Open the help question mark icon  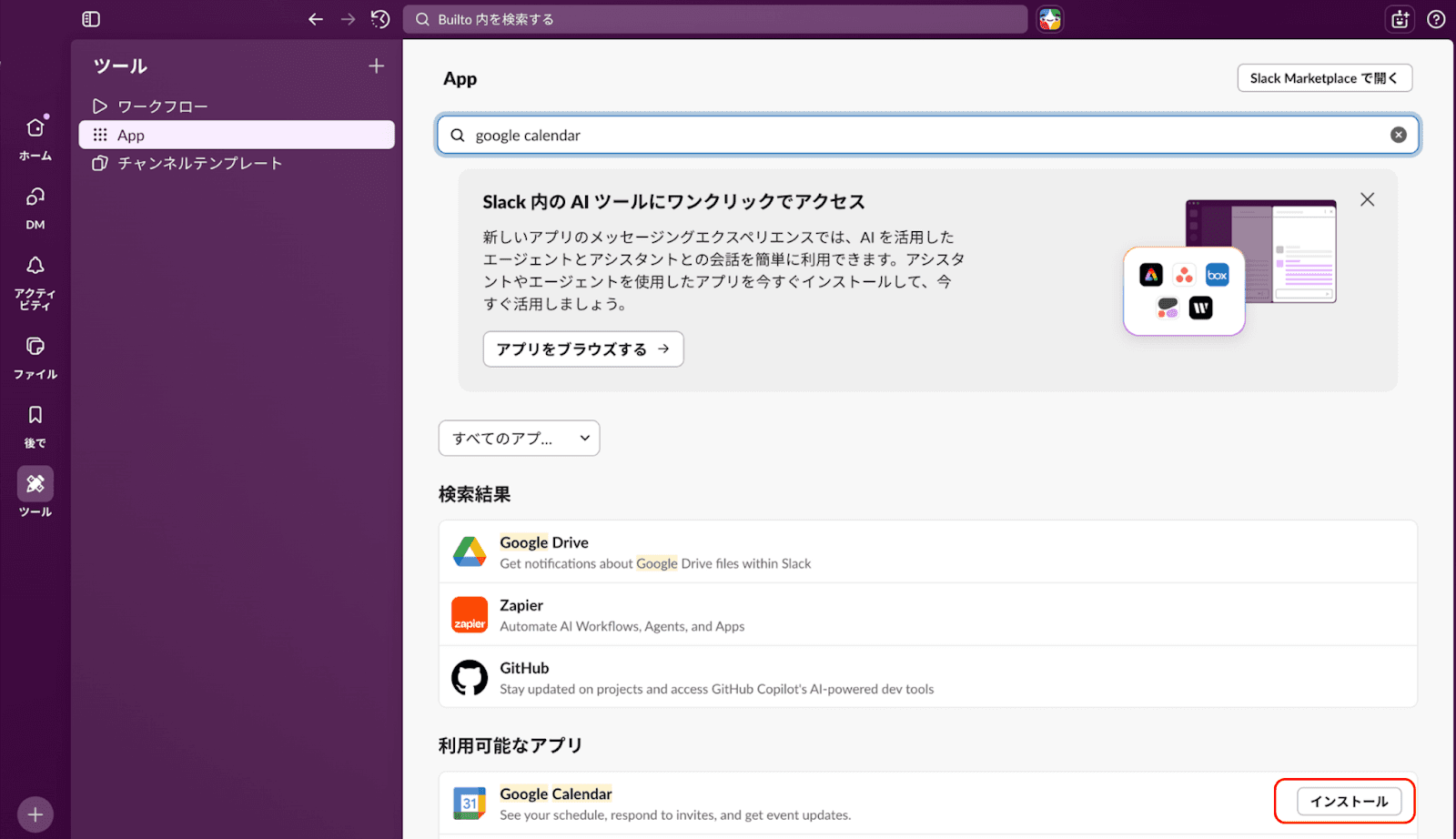pyautogui.click(x=1436, y=19)
